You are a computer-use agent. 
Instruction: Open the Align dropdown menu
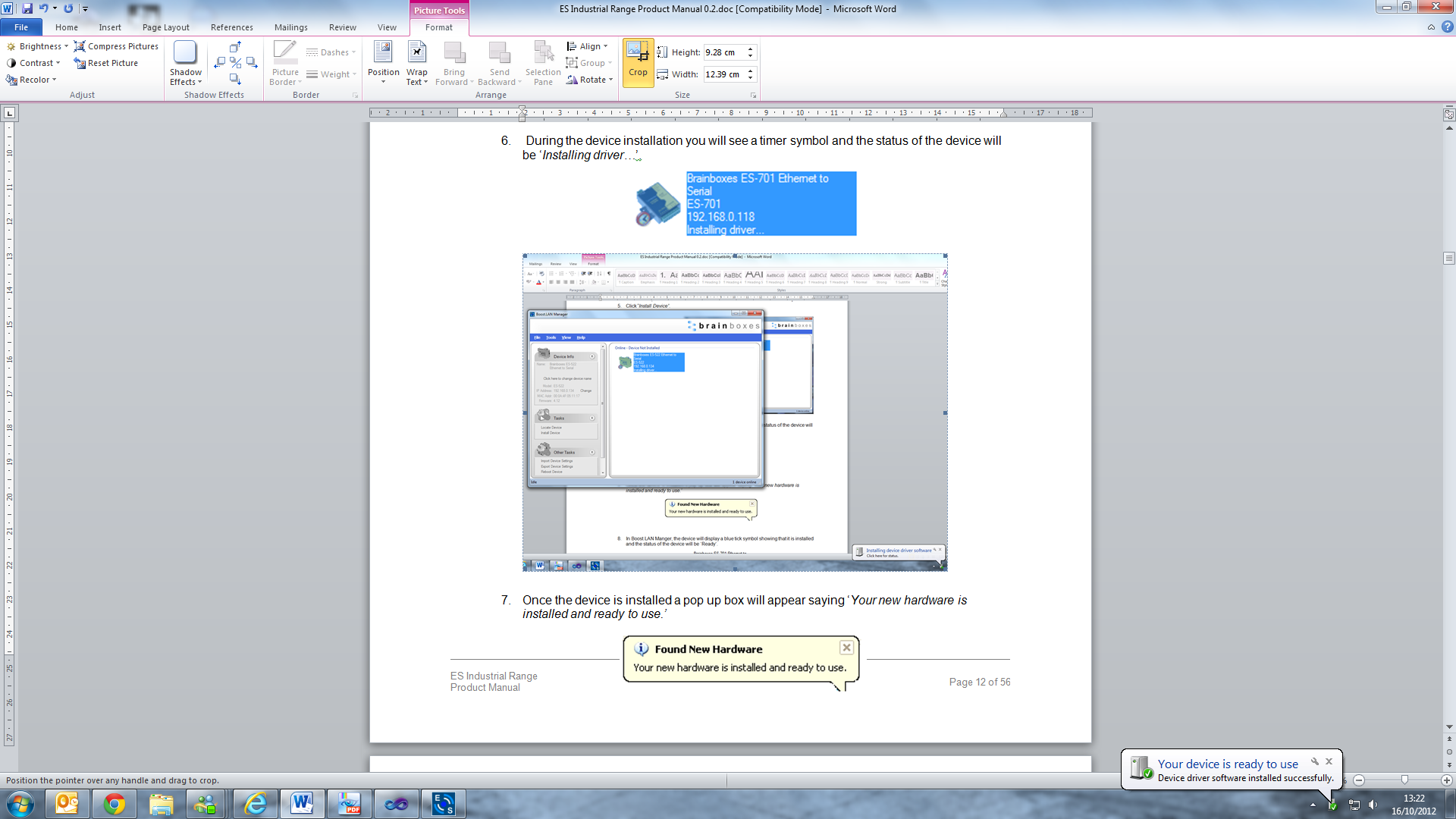pos(588,46)
